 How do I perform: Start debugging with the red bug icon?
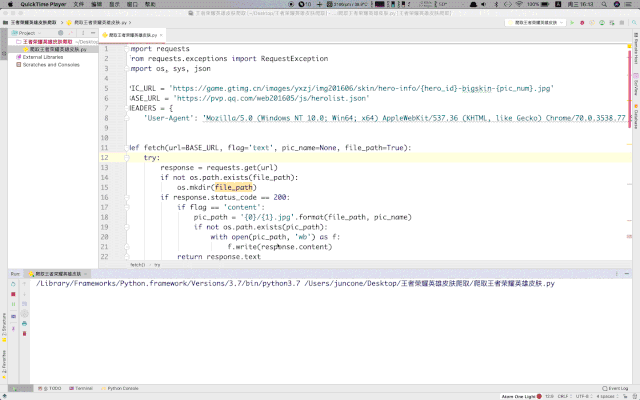(x=582, y=22)
